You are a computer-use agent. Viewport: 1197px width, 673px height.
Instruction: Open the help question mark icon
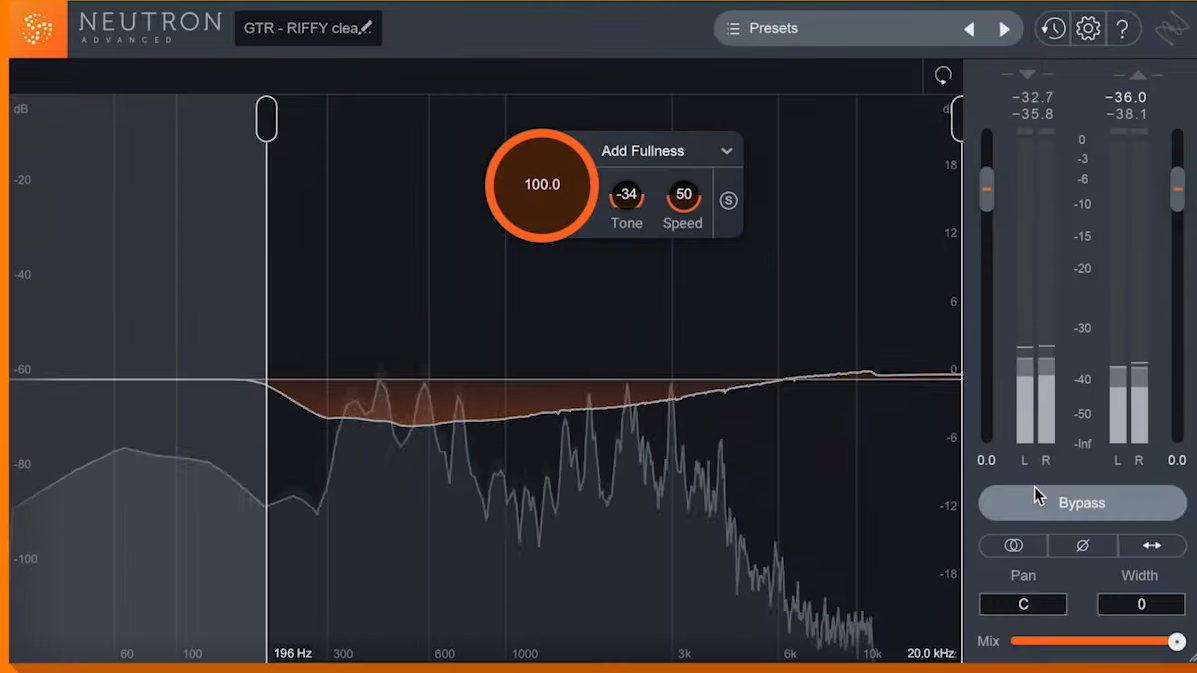[1123, 29]
